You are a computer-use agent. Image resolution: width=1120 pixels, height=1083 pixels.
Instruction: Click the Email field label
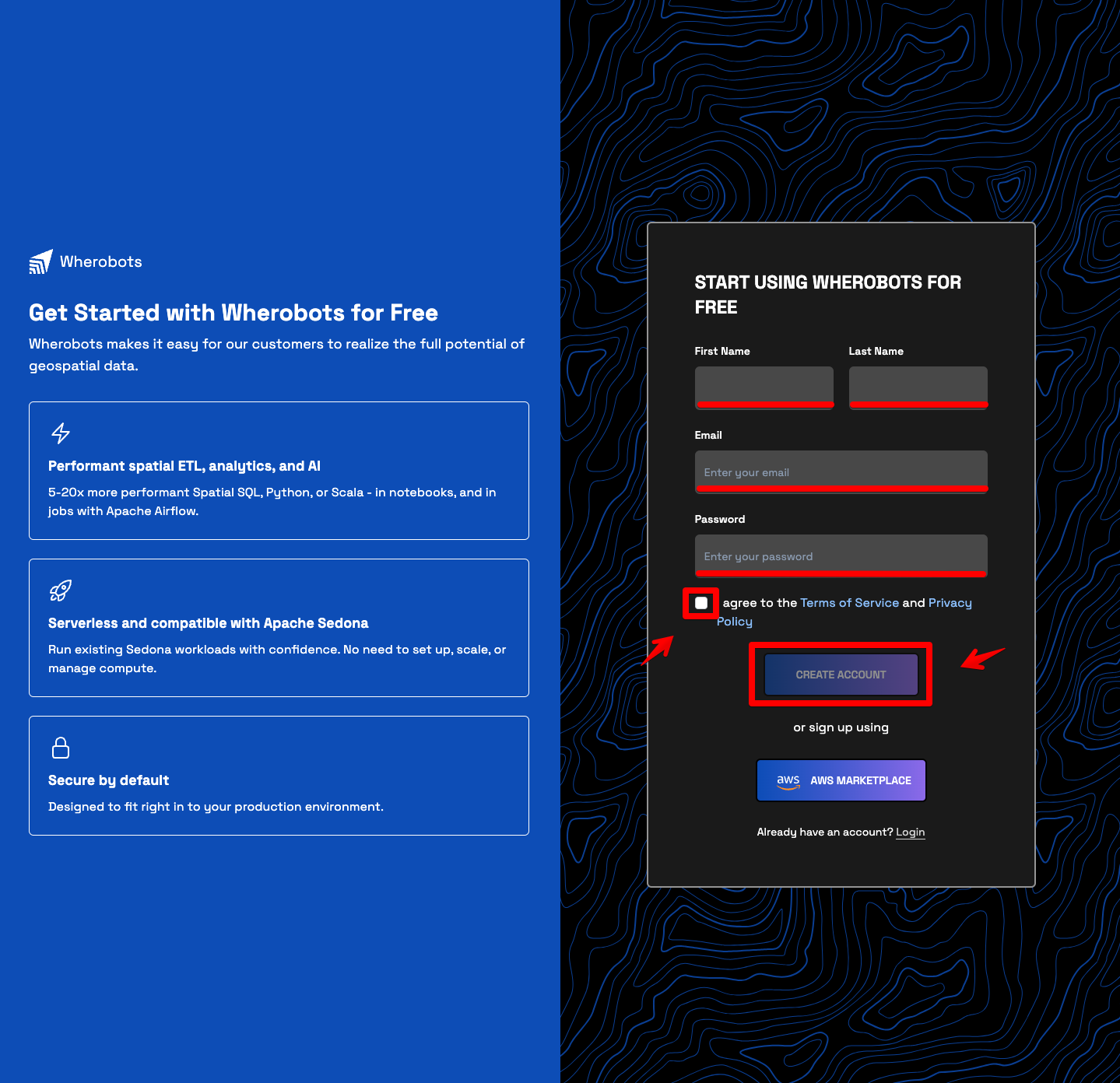(708, 436)
